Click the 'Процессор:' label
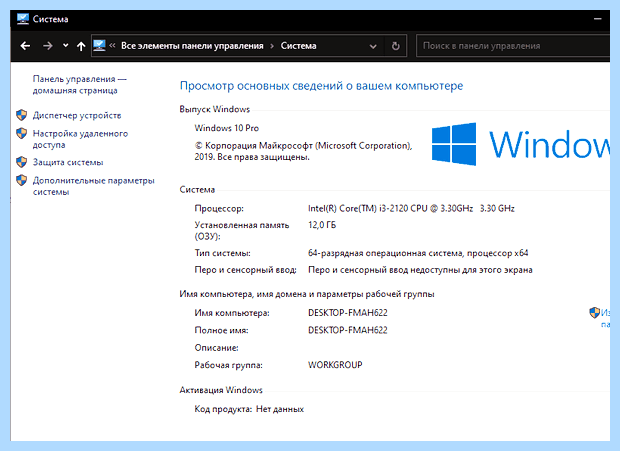 (x=219, y=209)
